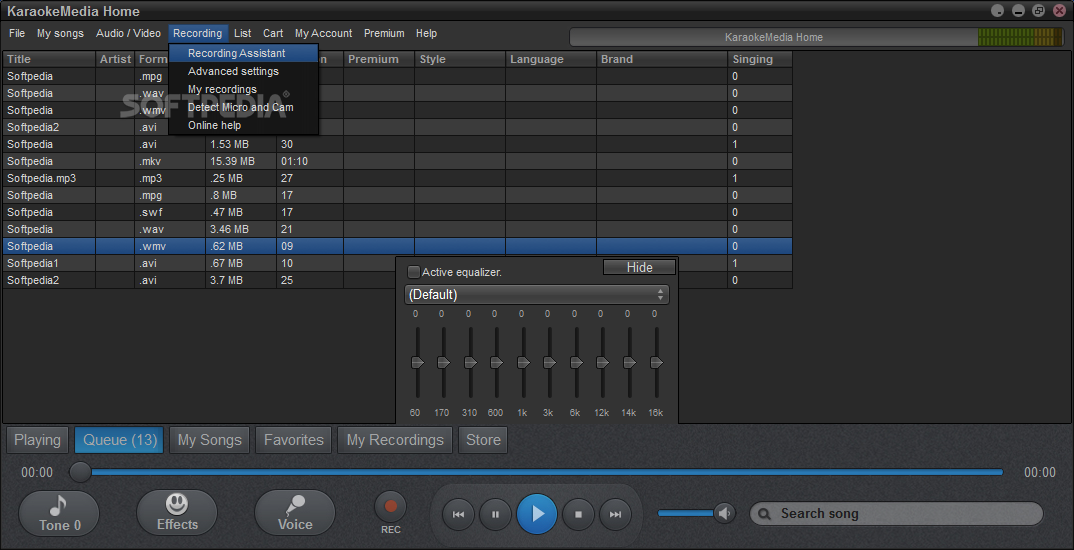The width and height of the screenshot is (1074, 550).
Task: Select the Softpedia .swf song row
Action: (x=398, y=212)
